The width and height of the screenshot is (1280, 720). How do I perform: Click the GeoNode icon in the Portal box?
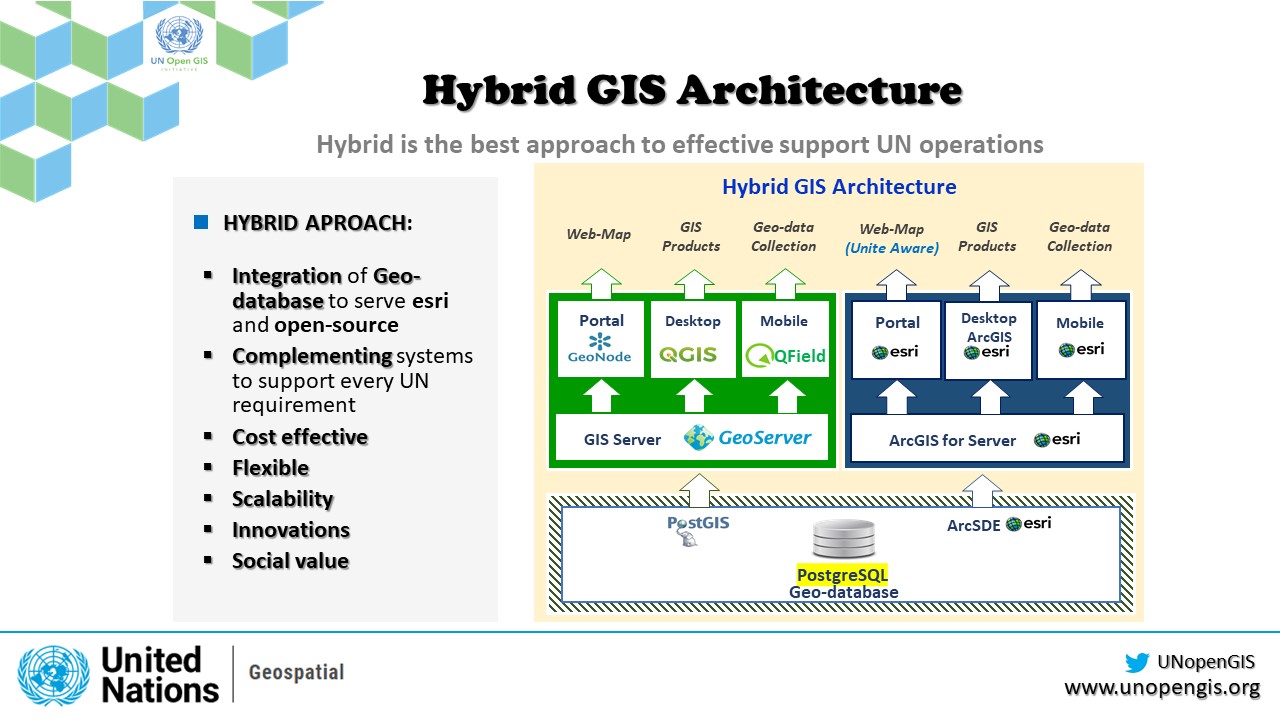[599, 341]
